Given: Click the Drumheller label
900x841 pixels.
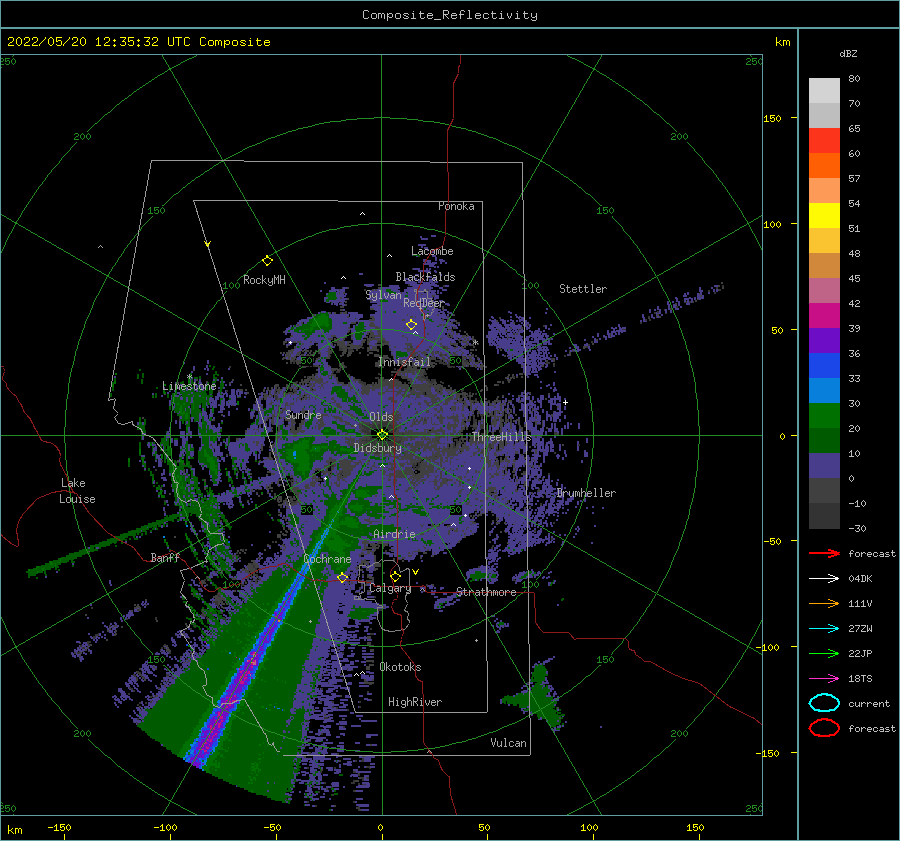Looking at the screenshot, I should (586, 493).
